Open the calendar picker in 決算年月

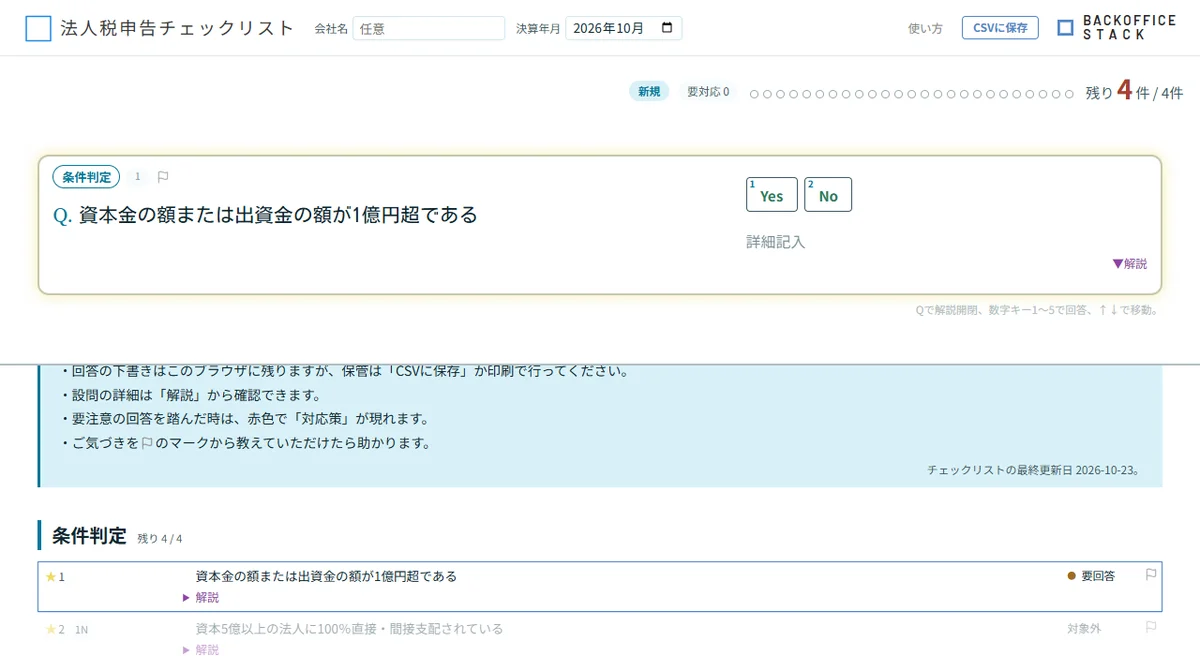668,28
